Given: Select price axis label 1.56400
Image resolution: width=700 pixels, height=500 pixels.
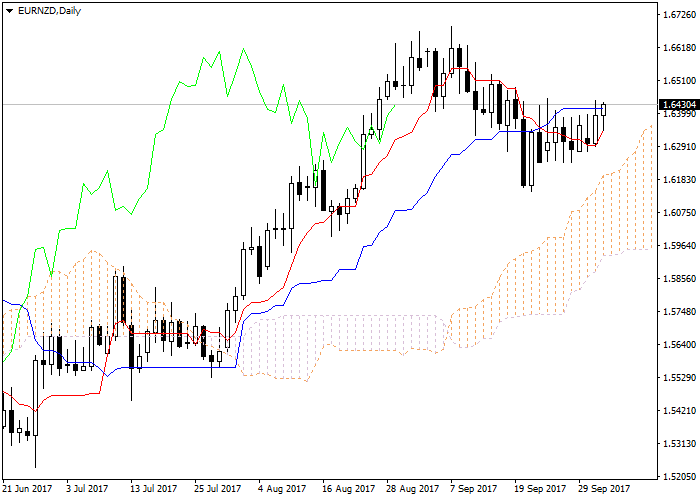Looking at the screenshot, I should pos(679,345).
